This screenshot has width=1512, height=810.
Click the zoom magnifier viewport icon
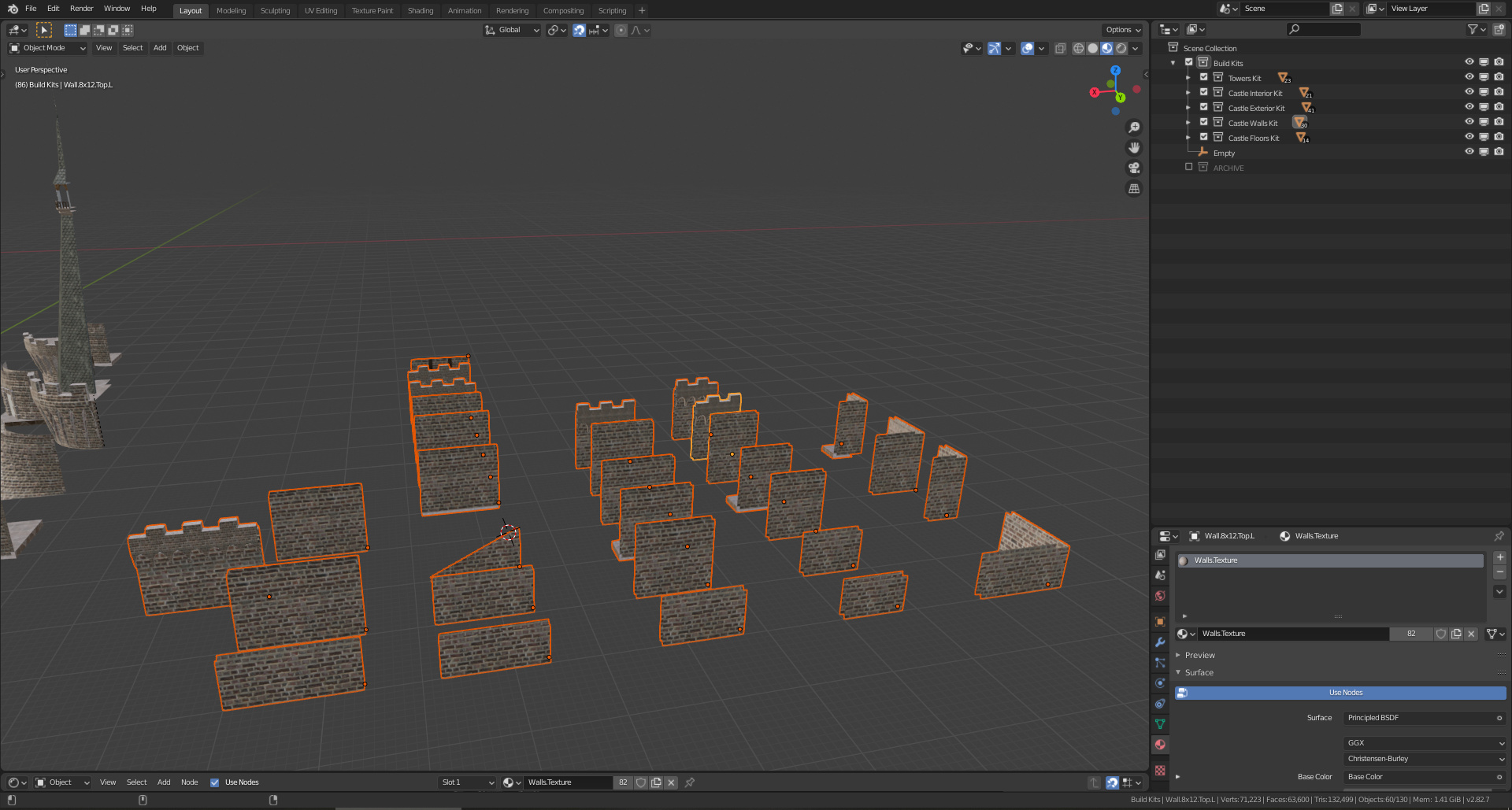tap(1134, 128)
